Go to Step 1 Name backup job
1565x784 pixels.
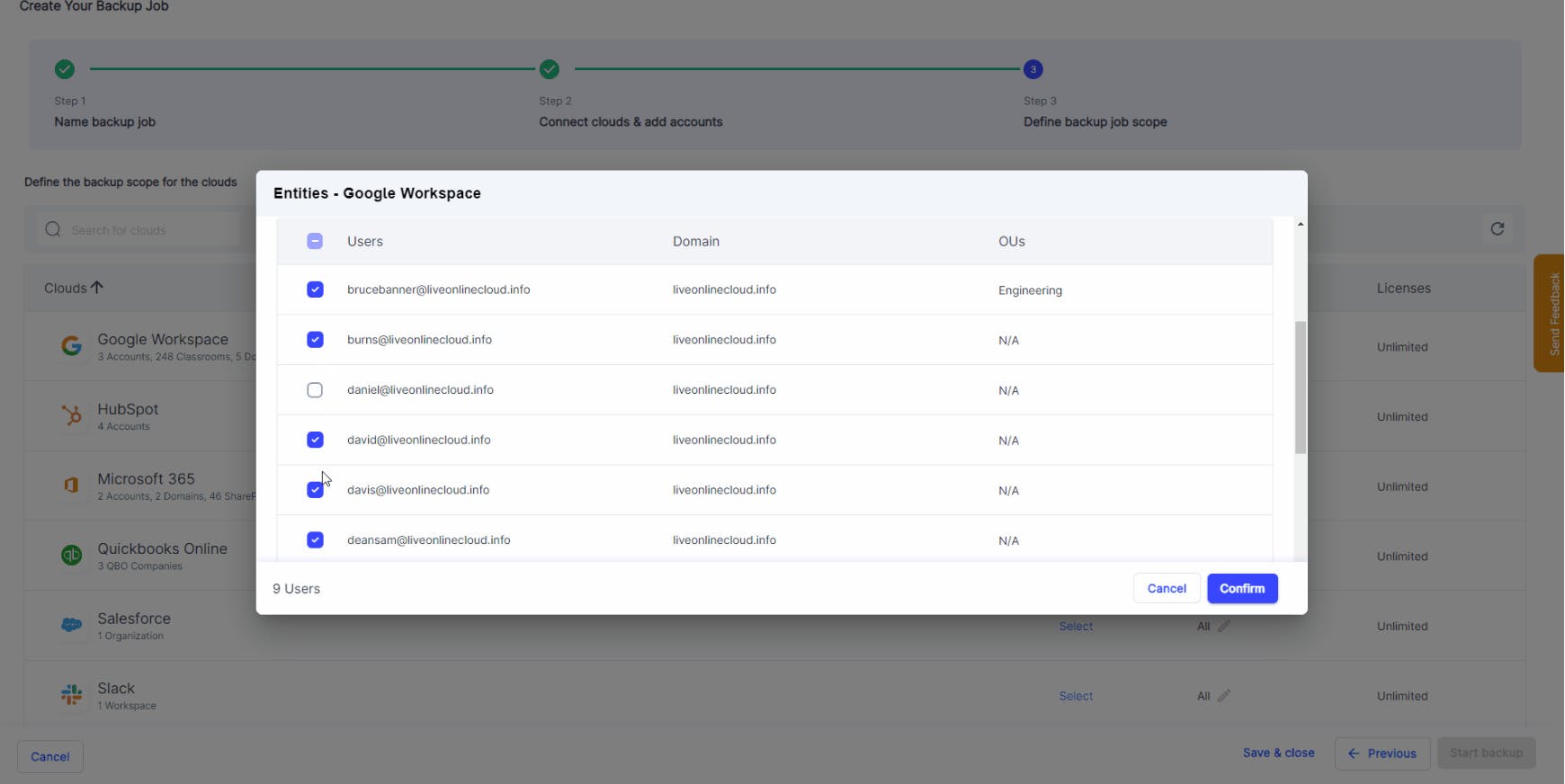(65, 69)
